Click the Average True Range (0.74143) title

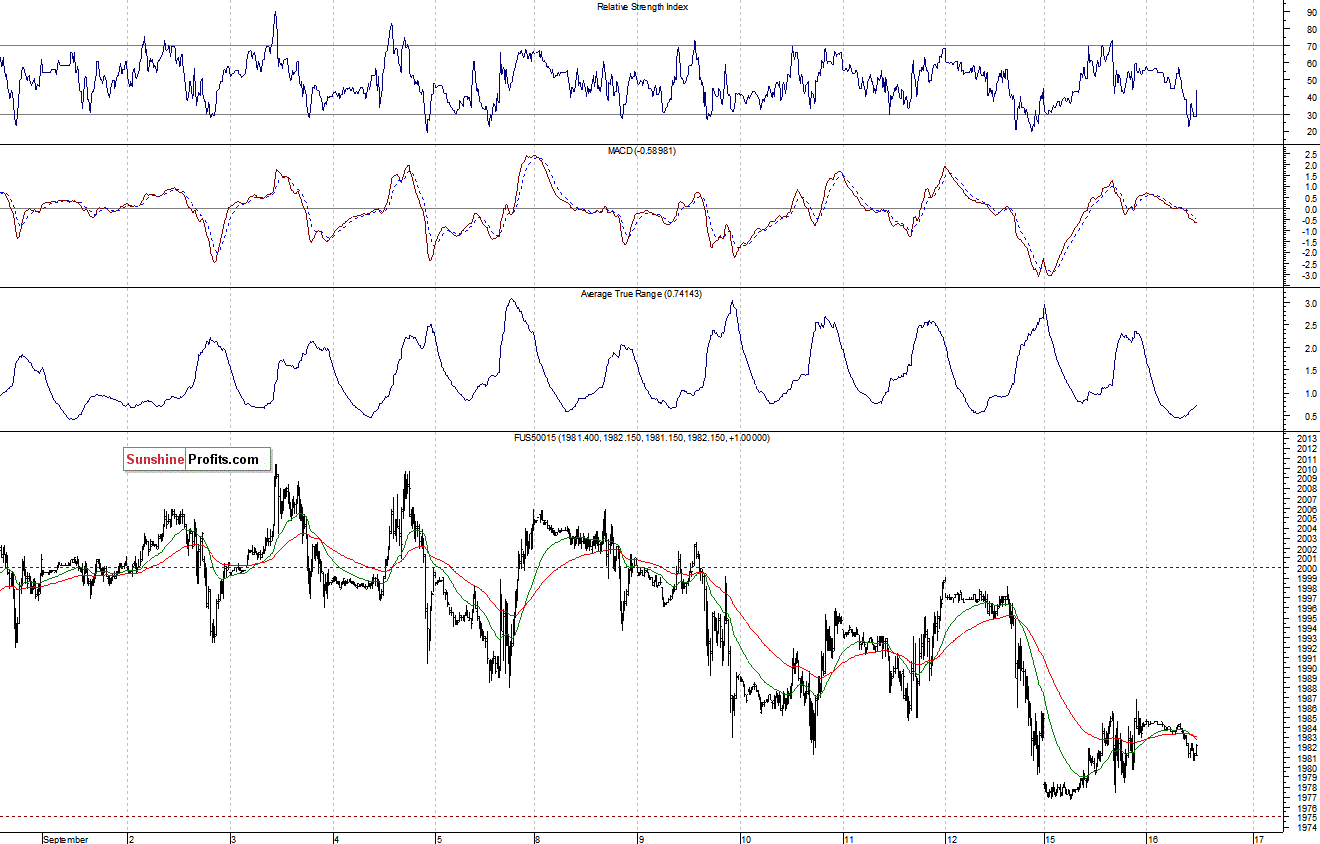642,294
